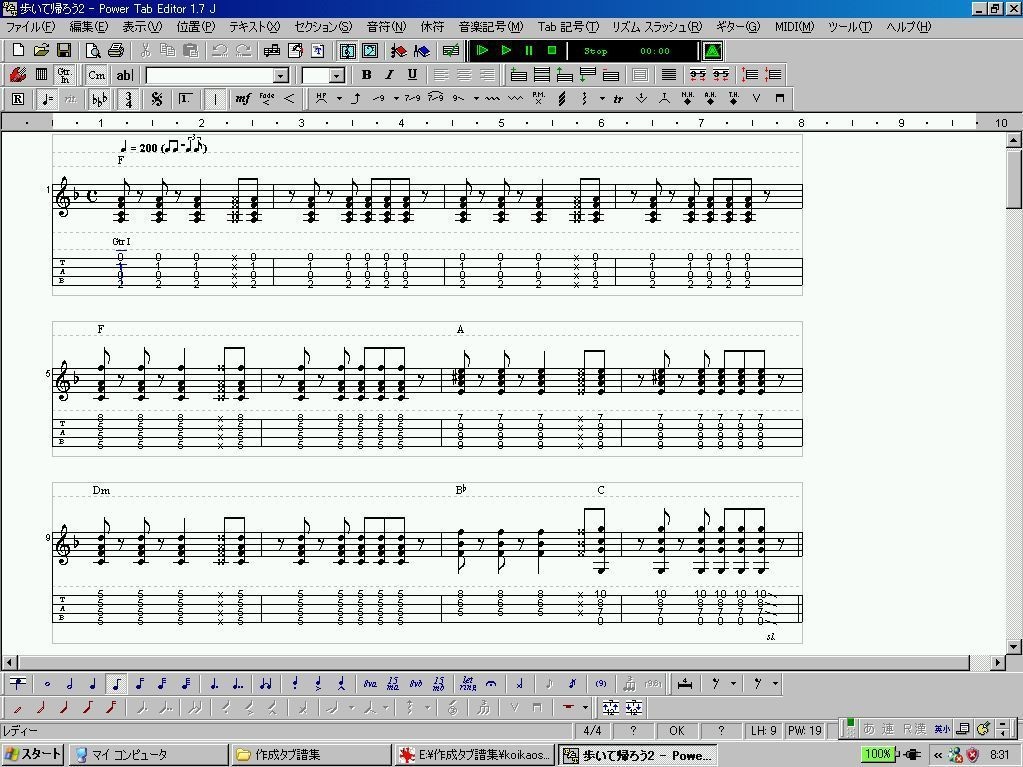Click the tempo marking 200 in the score
The width and height of the screenshot is (1023, 767).
pos(148,148)
